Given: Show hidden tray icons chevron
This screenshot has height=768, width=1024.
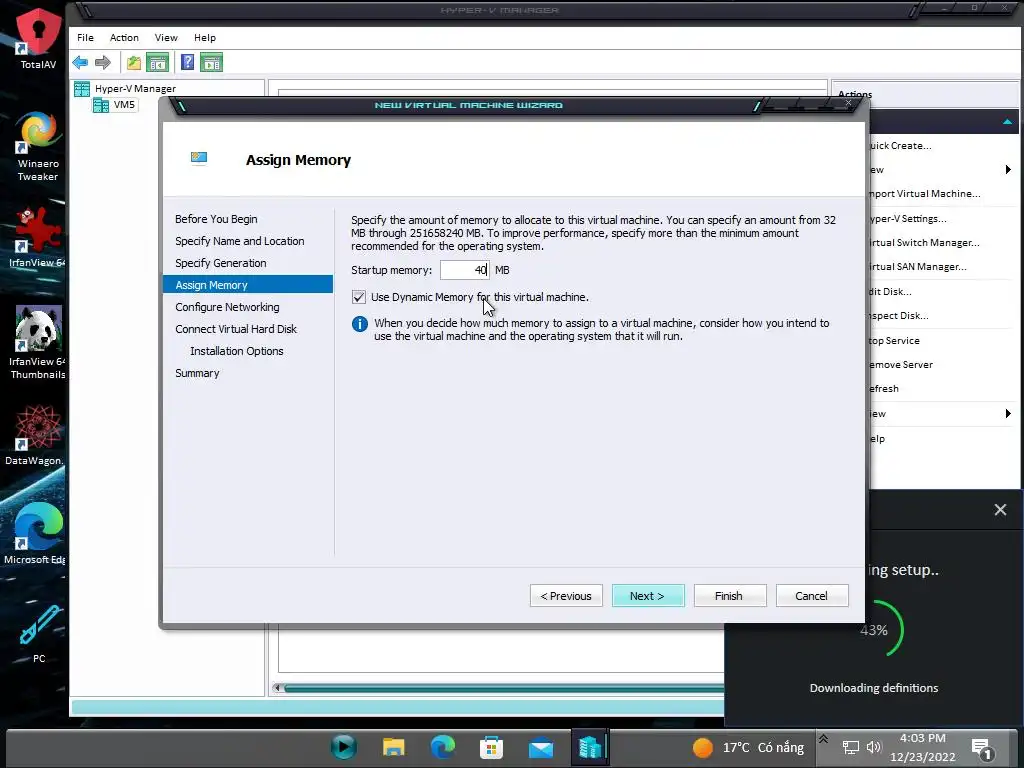Looking at the screenshot, I should pyautogui.click(x=824, y=739).
